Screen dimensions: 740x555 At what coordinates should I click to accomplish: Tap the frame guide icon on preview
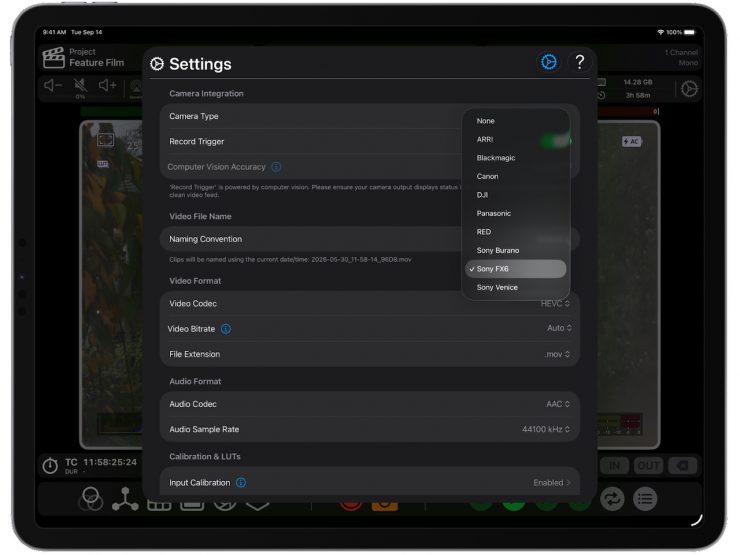tap(105, 139)
